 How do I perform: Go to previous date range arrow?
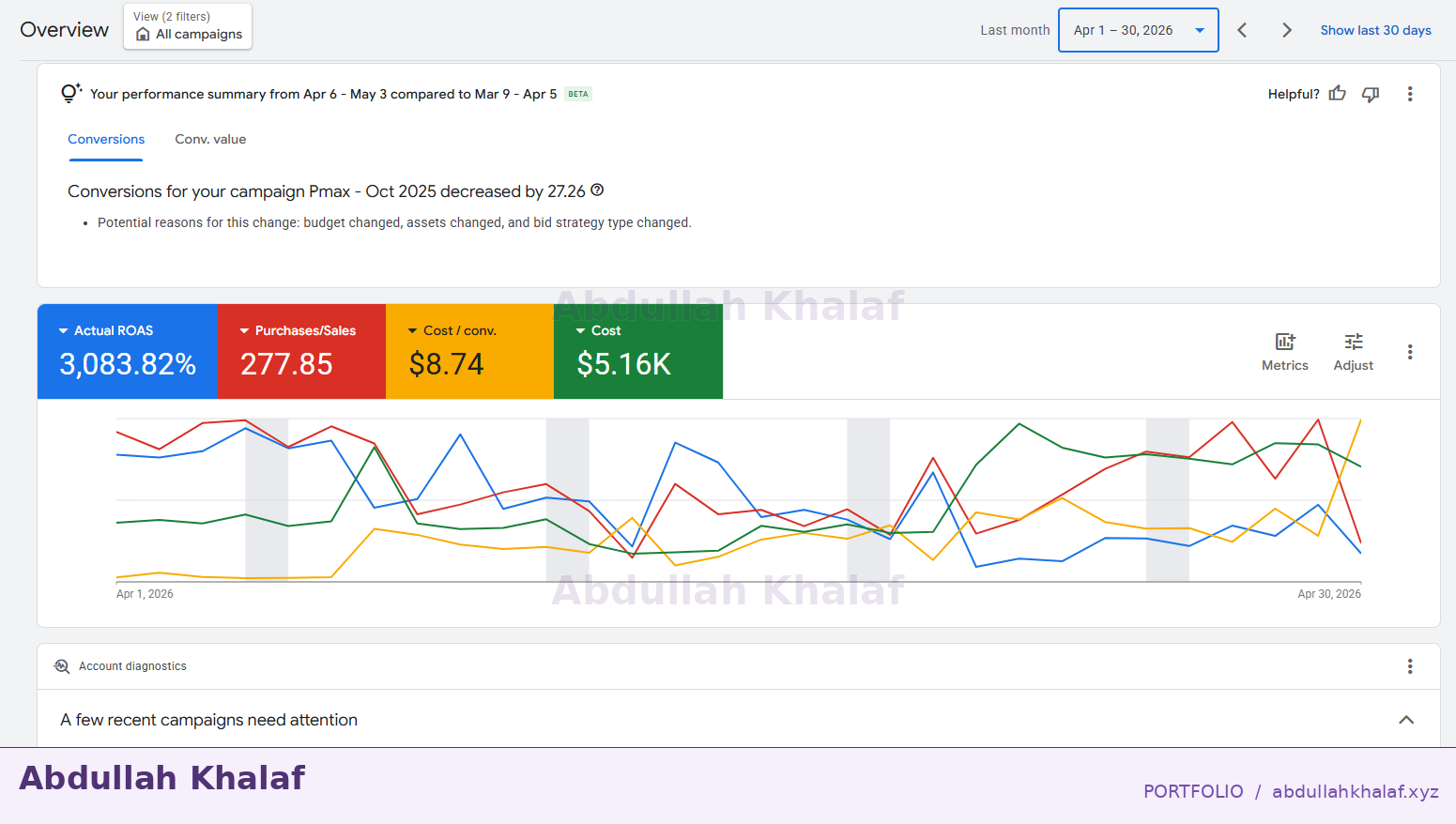click(1242, 30)
